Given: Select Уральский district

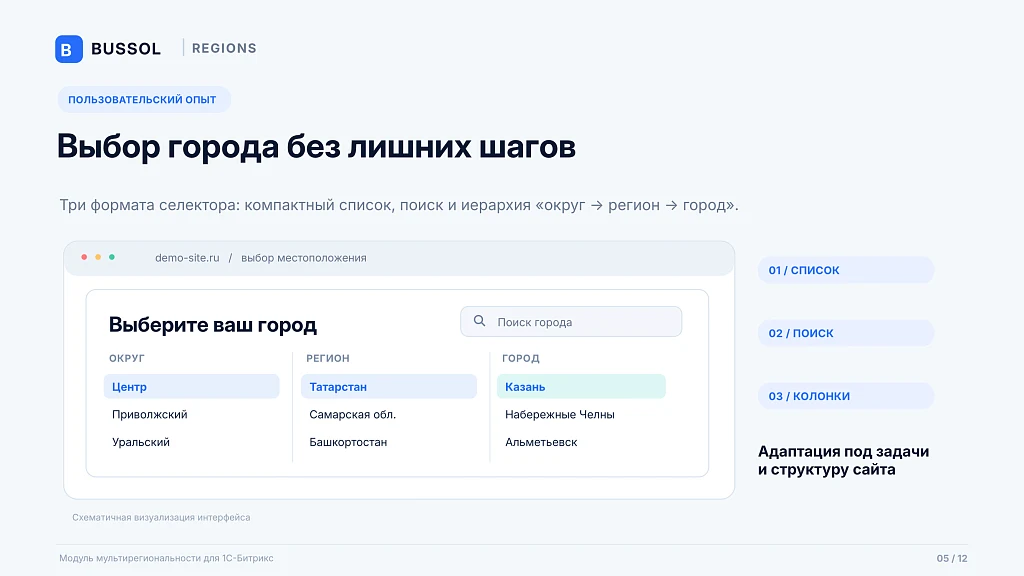Looking at the screenshot, I should [141, 442].
